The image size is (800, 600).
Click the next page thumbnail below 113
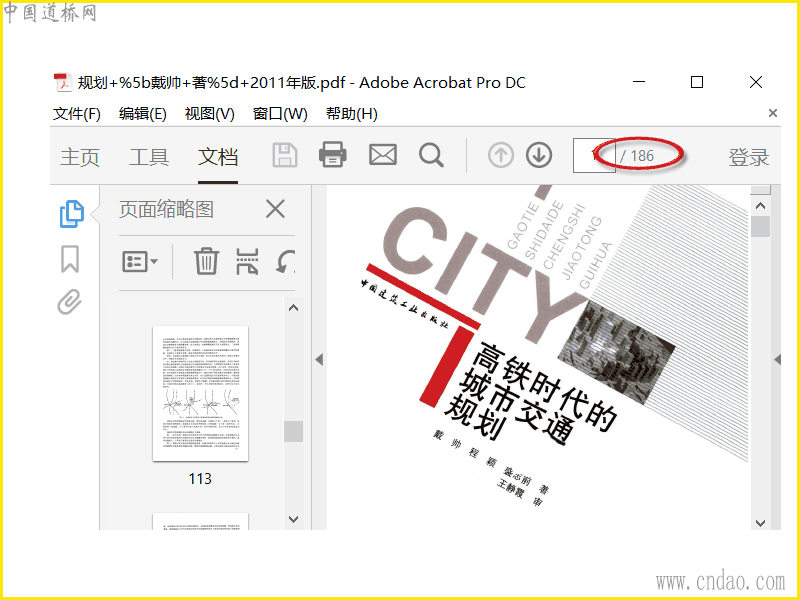point(201,521)
